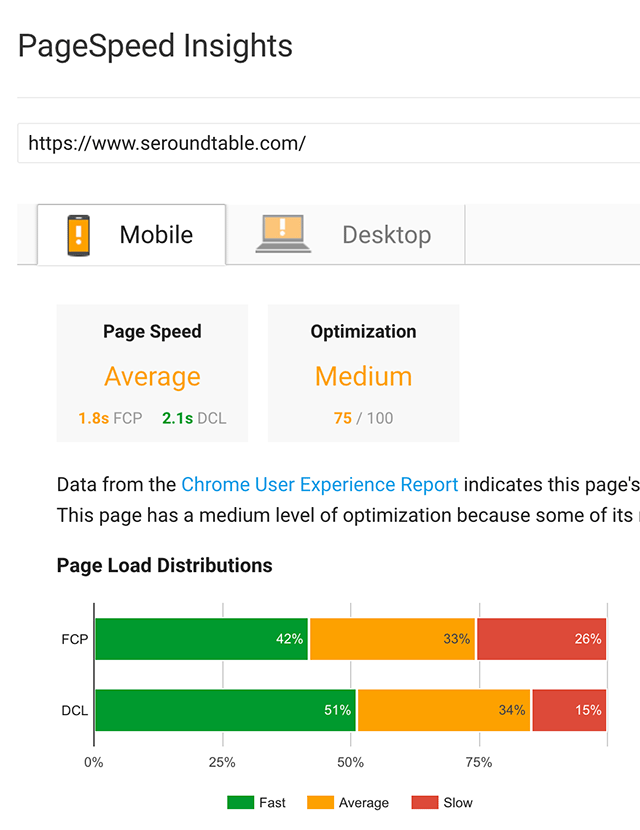Select the red 26% FCP bar segment
This screenshot has height=830, width=640.
coord(541,639)
